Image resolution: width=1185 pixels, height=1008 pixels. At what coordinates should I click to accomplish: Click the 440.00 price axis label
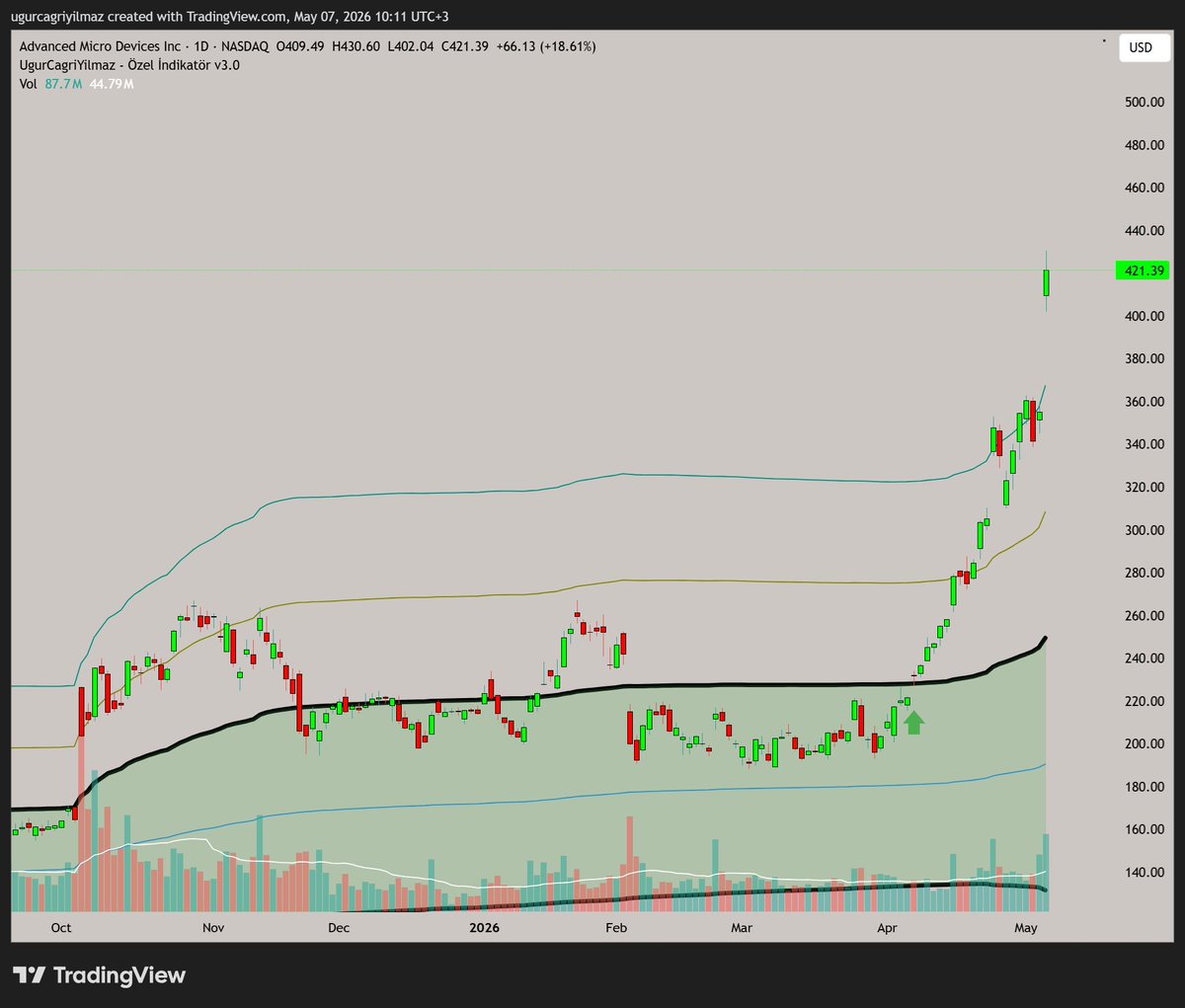click(x=1145, y=231)
